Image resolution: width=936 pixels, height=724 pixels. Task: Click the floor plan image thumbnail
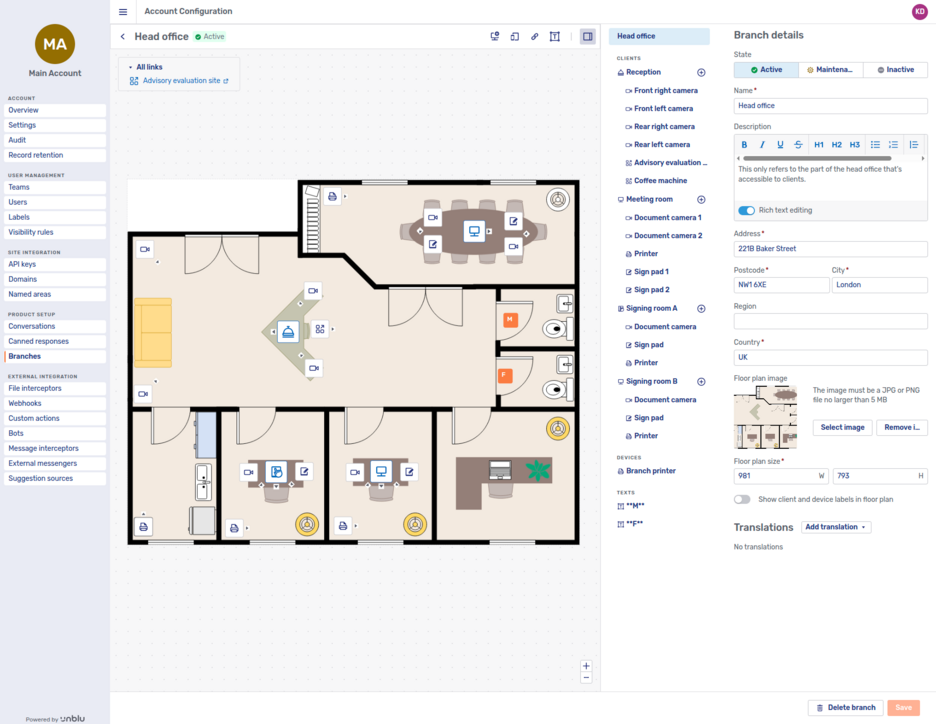tap(765, 417)
